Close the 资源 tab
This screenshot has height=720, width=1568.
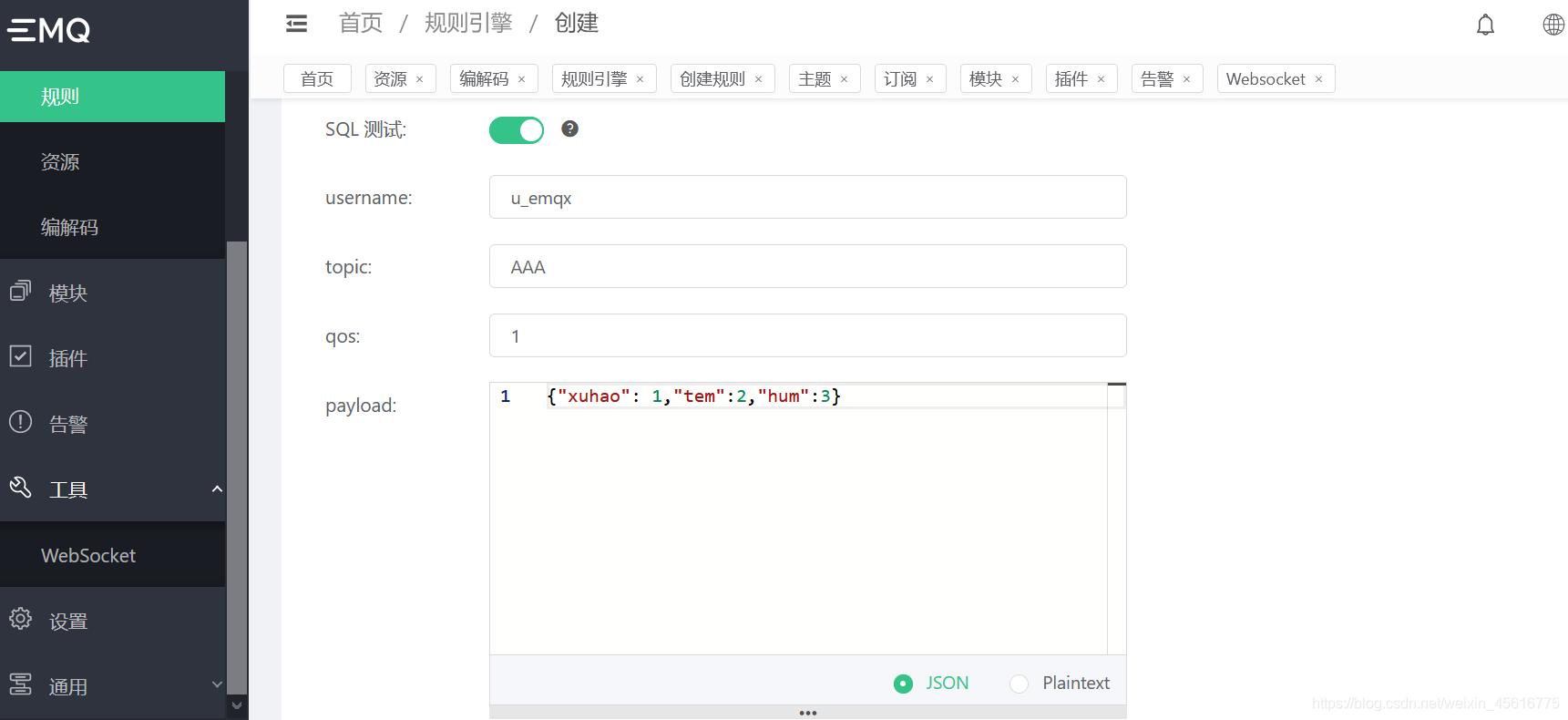click(420, 79)
